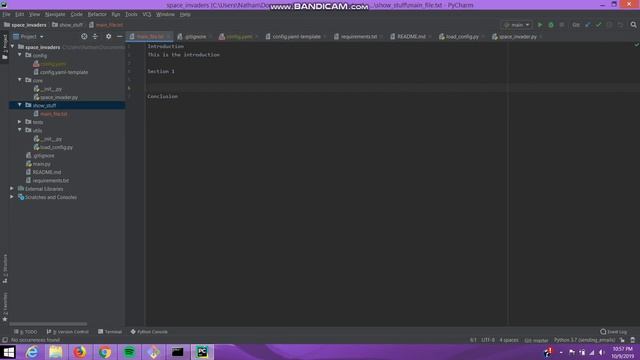The image size is (640, 360).
Task: Click the file inspection checkmark in editor corner
Action: tap(636, 44)
